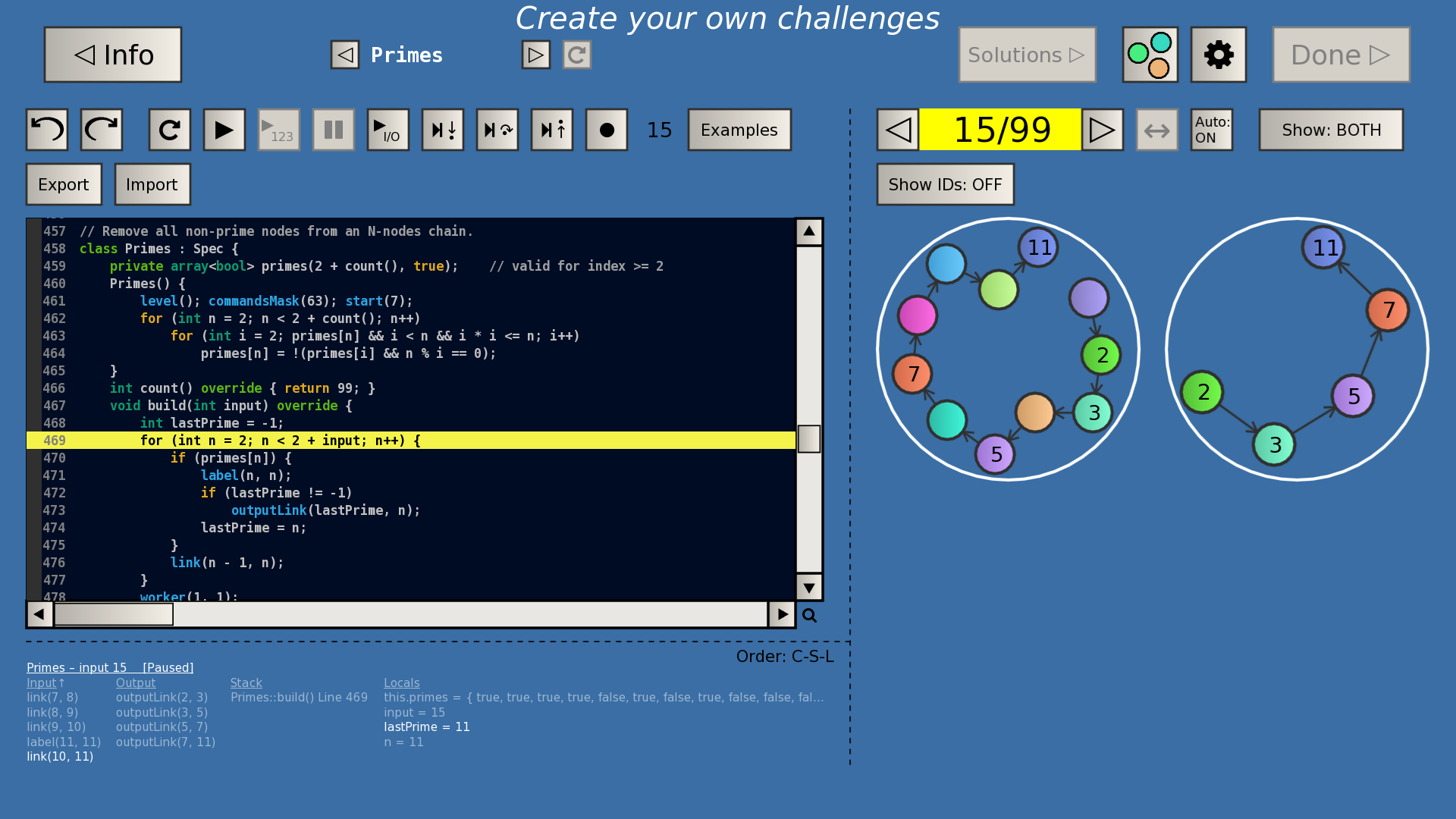Click the horizontal scroll right arrow
The image size is (1456, 819).
click(782, 614)
